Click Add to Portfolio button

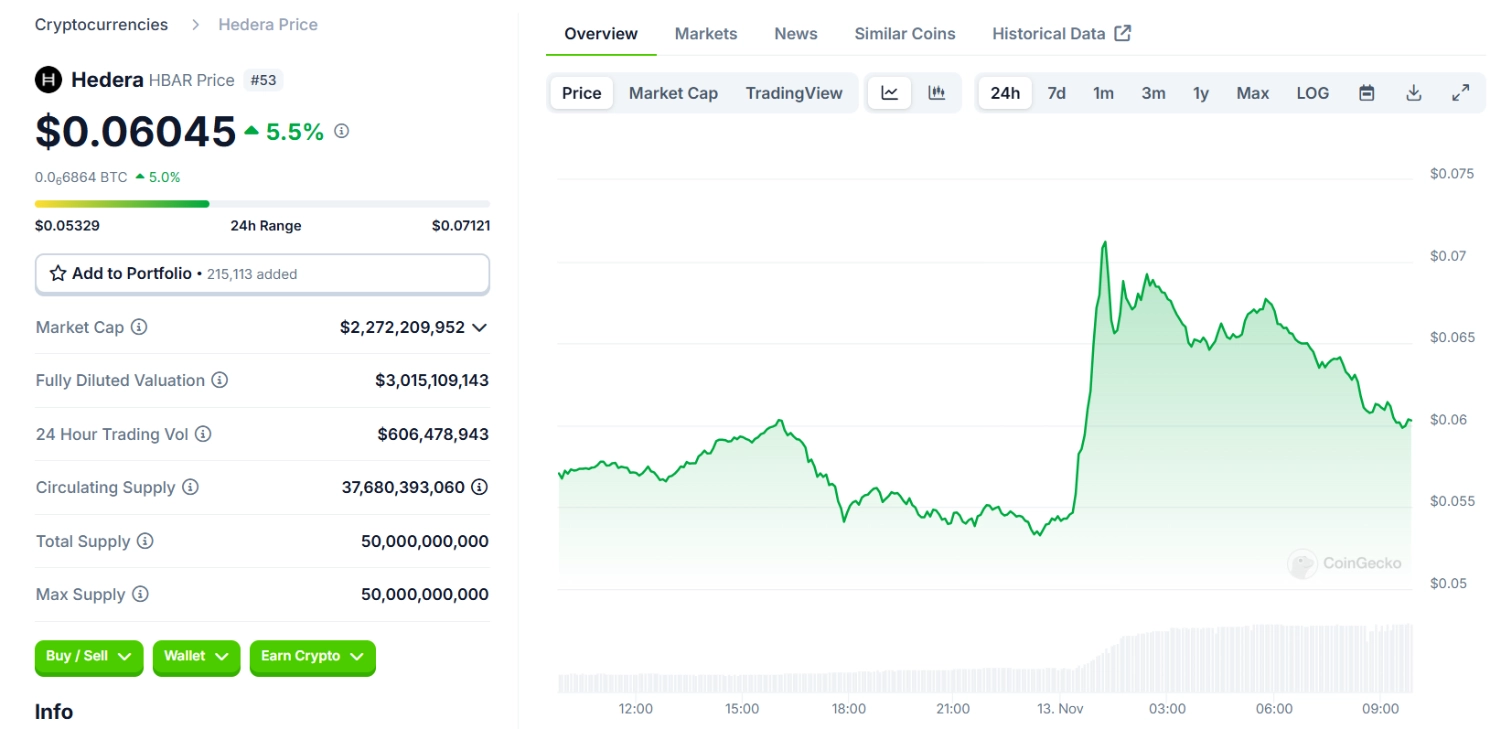point(262,273)
